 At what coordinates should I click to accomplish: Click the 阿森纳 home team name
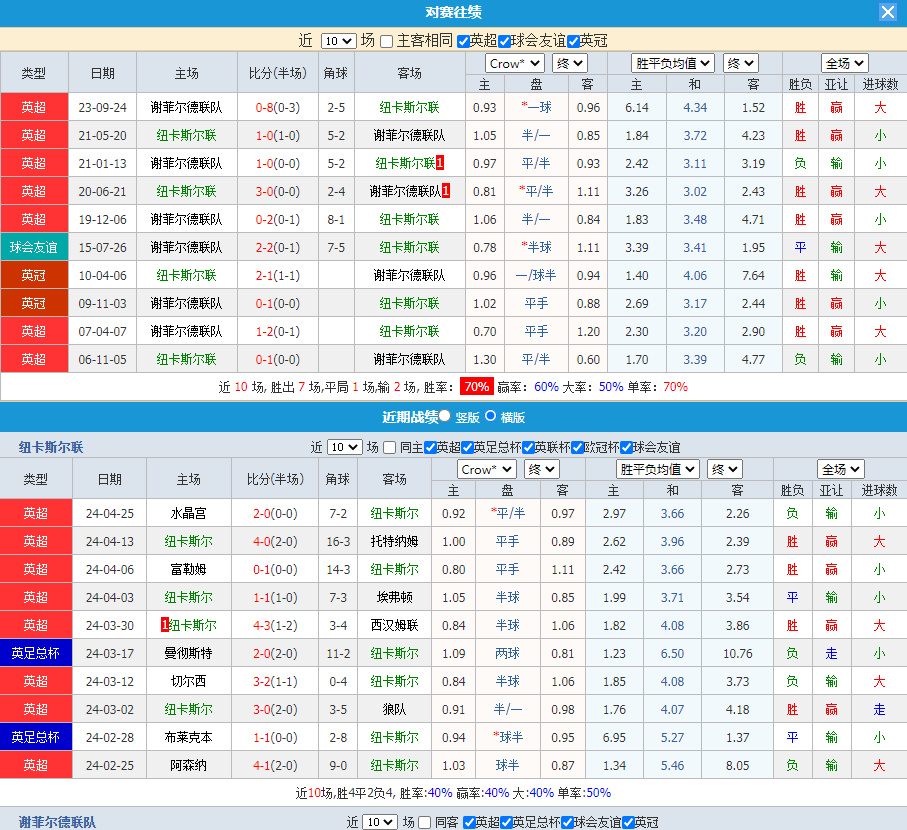click(189, 765)
